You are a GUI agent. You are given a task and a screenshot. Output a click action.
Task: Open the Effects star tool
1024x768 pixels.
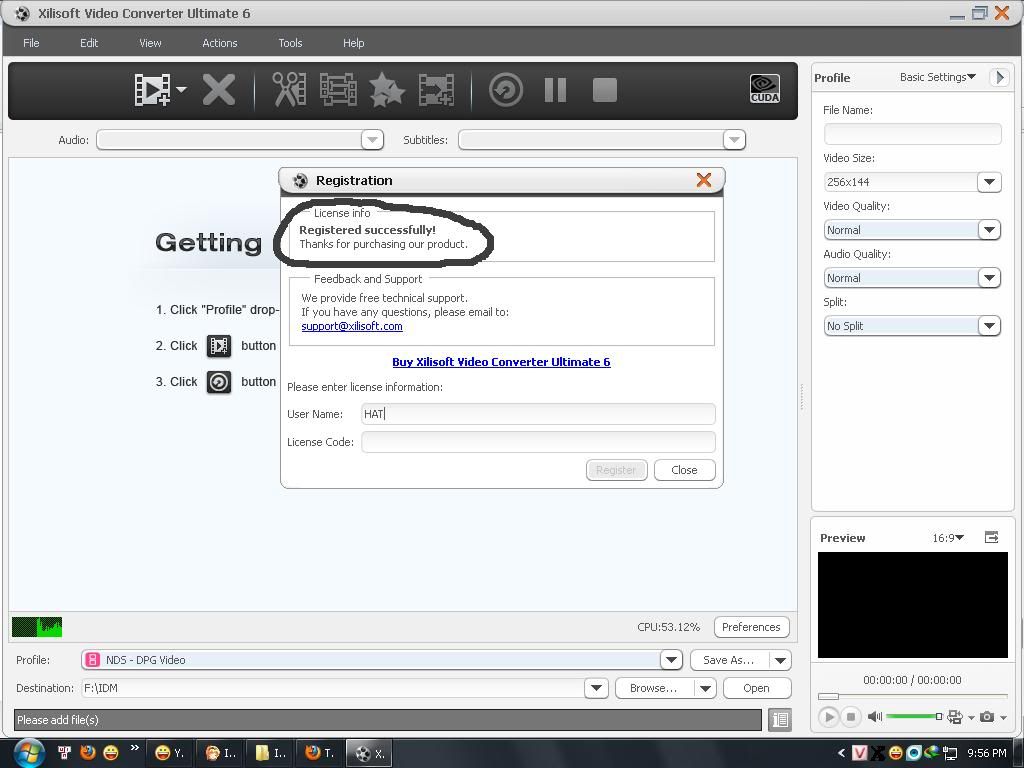(x=387, y=89)
